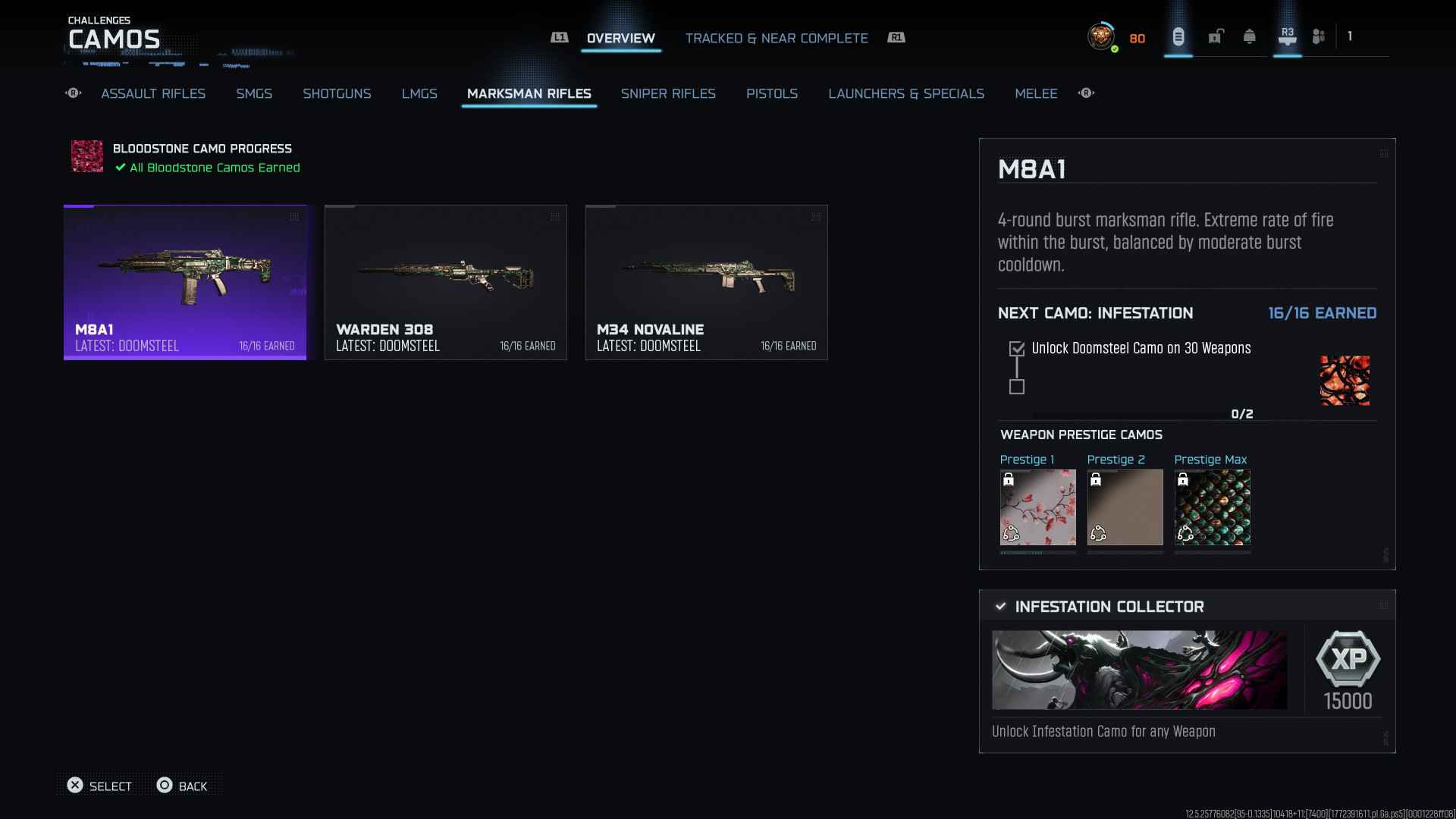1456x819 pixels.
Task: Toggle the empty second challenge checkbox
Action: point(1017,388)
